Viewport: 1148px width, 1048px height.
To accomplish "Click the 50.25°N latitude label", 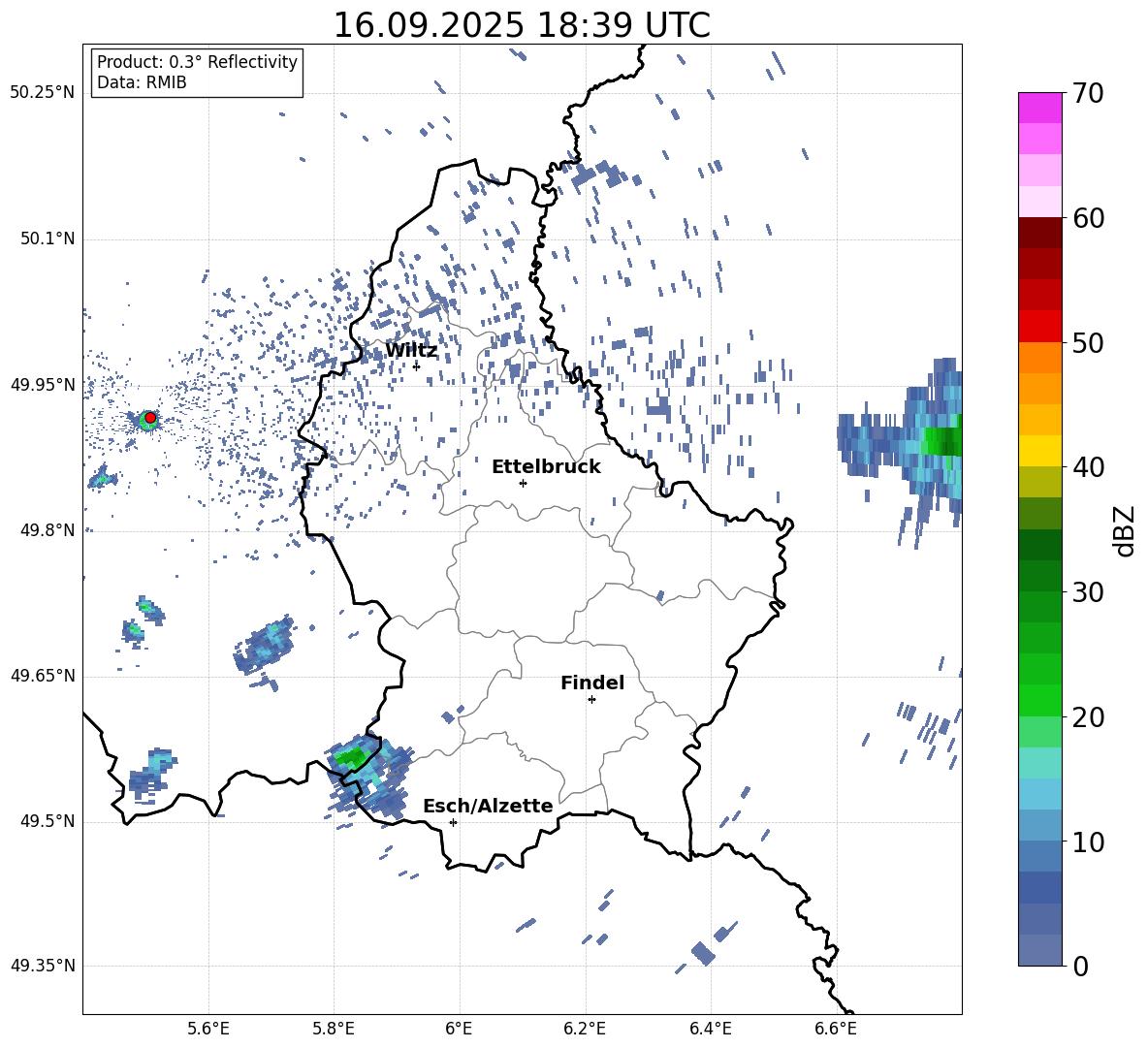I will tap(43, 93).
